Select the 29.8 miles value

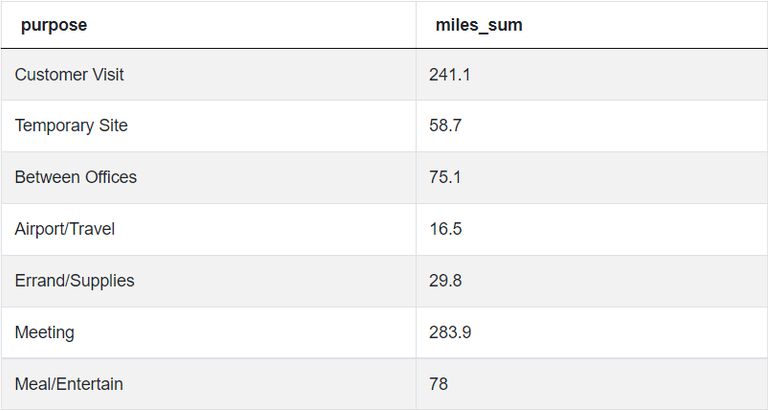[x=445, y=281]
